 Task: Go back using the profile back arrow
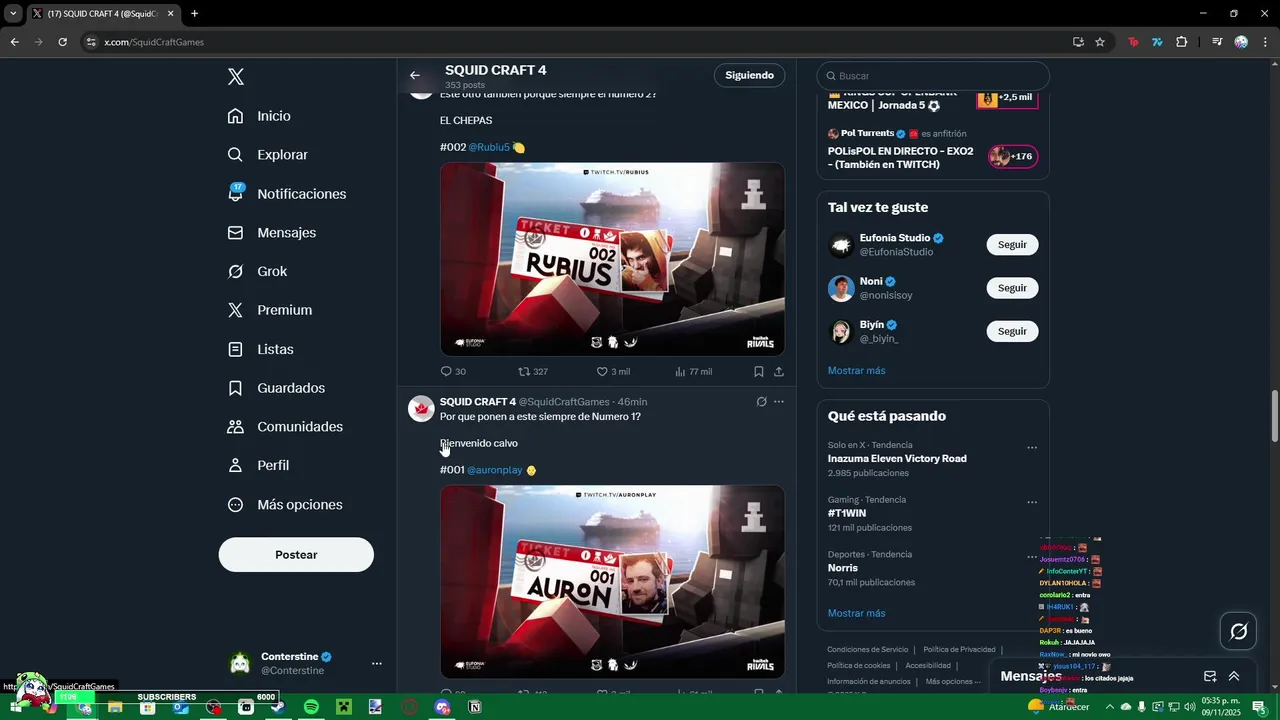[x=415, y=75]
